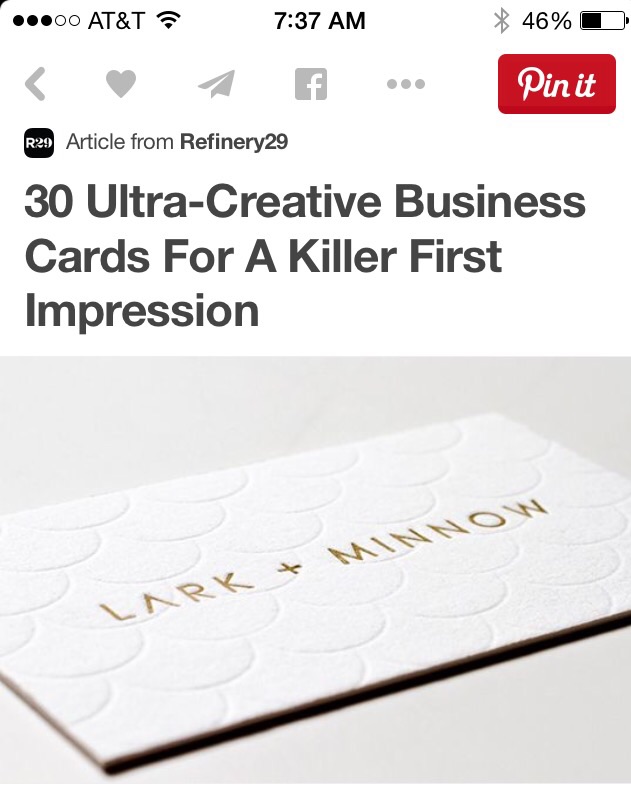The height and width of the screenshot is (803, 631).
Task: Tap the gold MINNOW lettering on card
Action: [x=438, y=532]
